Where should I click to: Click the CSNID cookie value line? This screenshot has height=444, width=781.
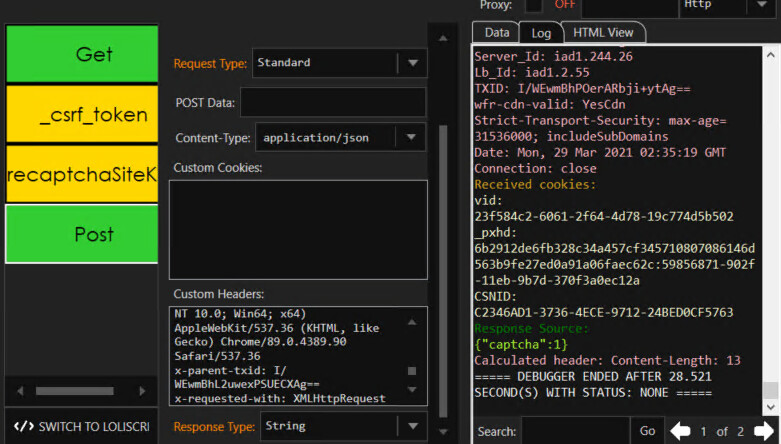(x=604, y=312)
